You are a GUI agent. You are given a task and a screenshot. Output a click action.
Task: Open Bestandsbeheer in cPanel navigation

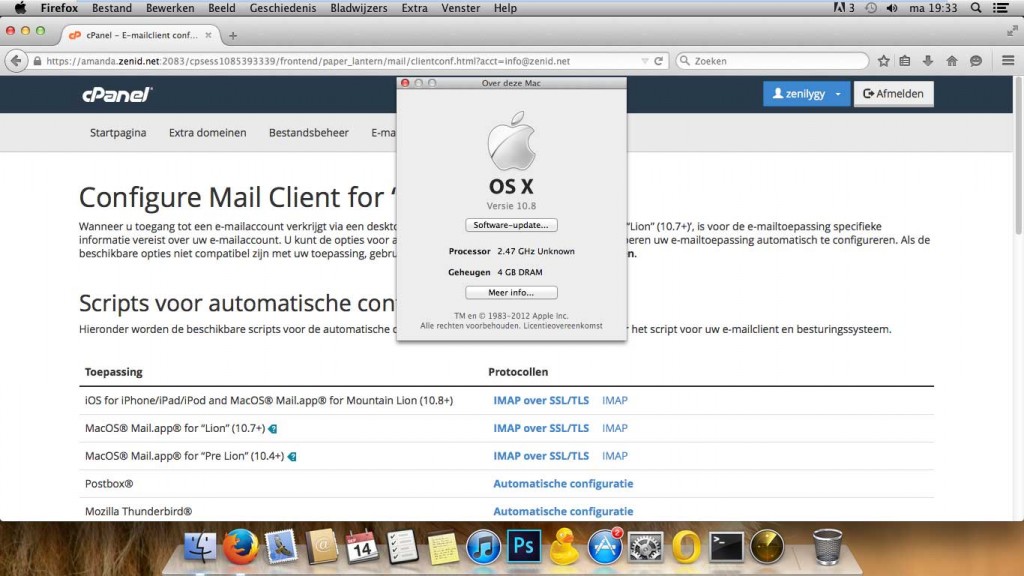point(309,133)
